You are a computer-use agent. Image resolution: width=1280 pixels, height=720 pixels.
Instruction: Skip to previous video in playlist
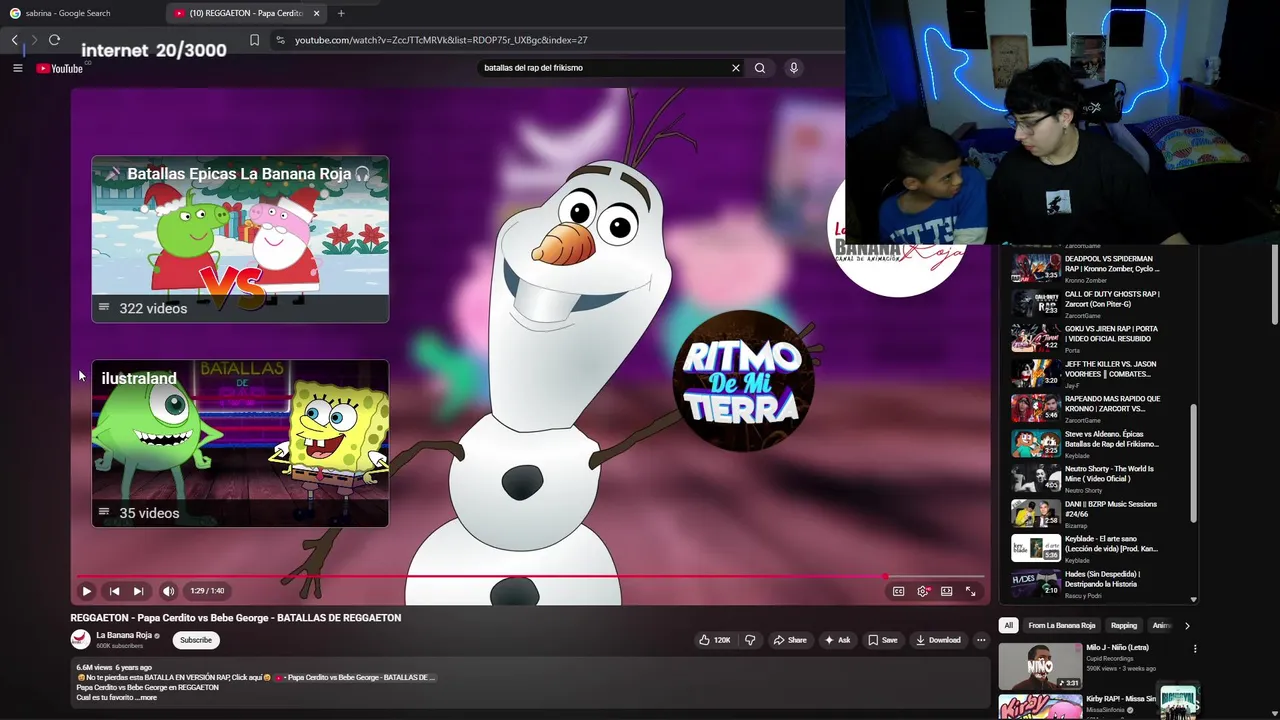click(114, 591)
